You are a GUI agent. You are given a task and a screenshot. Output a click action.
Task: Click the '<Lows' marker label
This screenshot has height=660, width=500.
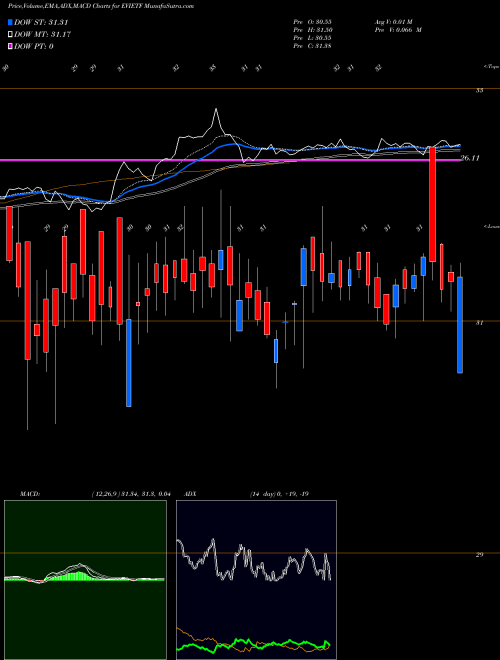(x=491, y=226)
